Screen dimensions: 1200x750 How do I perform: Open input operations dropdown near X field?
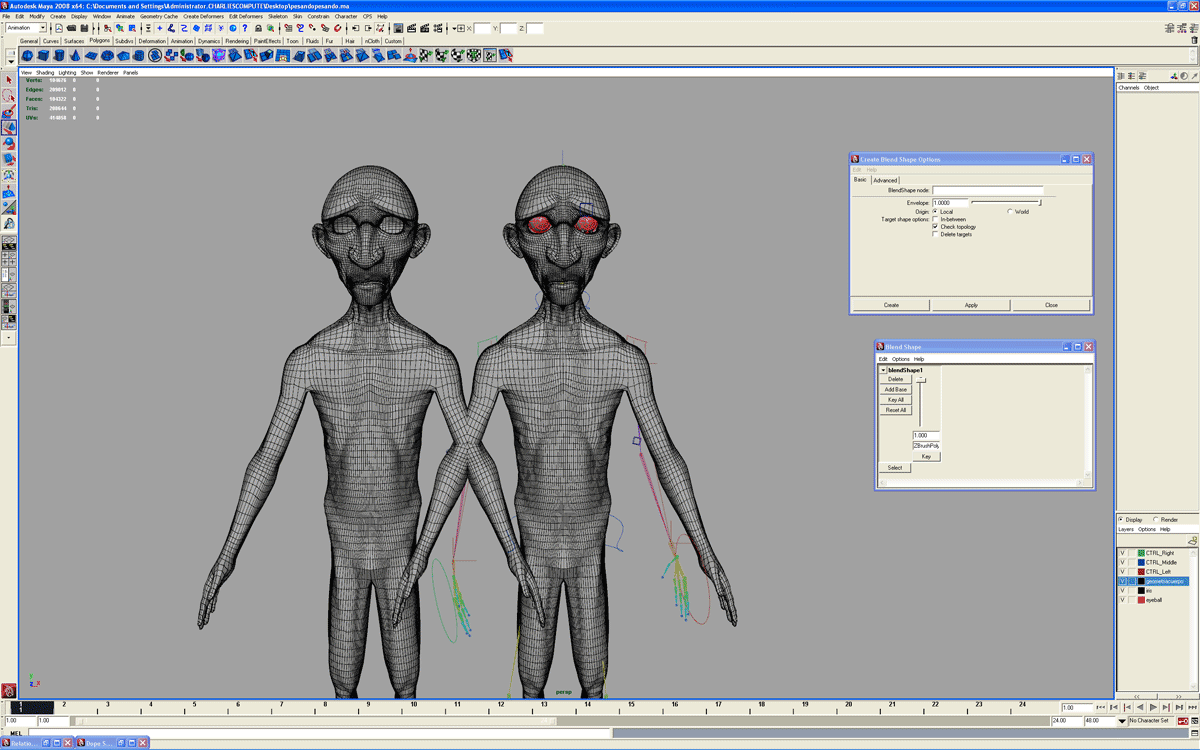pyautogui.click(x=454, y=28)
